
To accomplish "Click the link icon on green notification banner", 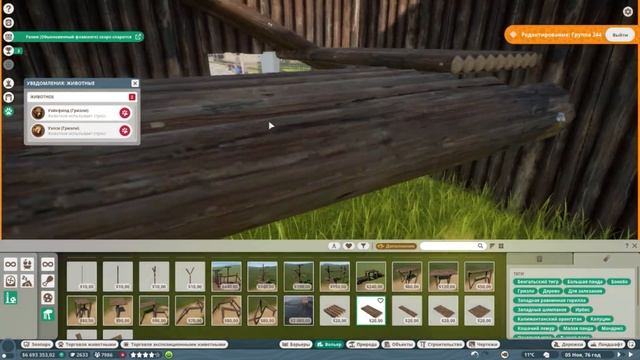I will click(138, 37).
